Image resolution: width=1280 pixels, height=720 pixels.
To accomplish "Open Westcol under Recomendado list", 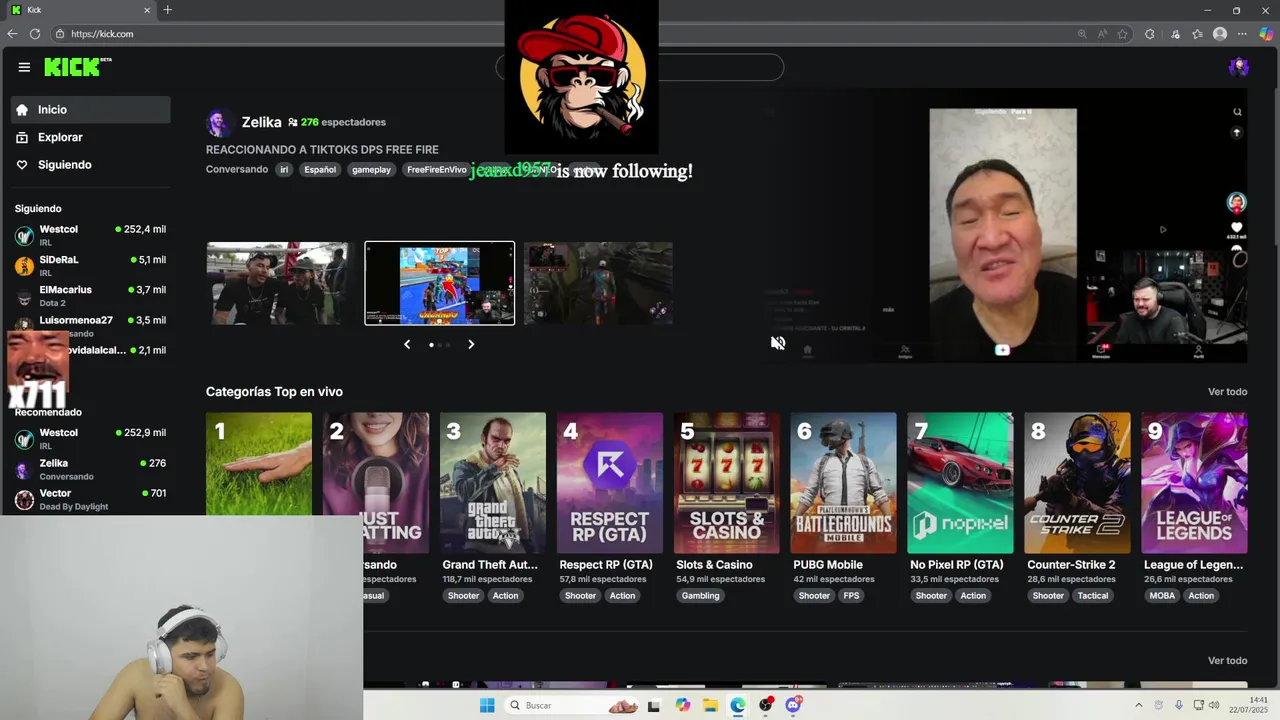I will pyautogui.click(x=90, y=438).
